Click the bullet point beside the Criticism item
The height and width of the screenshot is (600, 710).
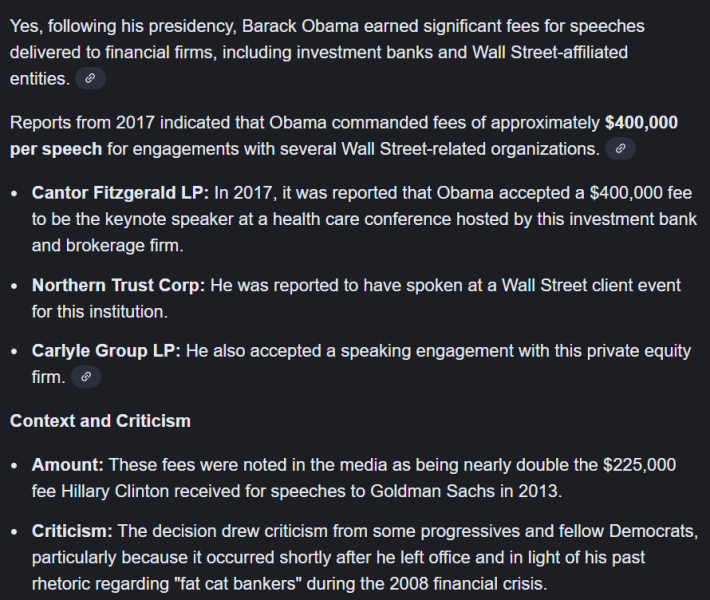point(14,532)
